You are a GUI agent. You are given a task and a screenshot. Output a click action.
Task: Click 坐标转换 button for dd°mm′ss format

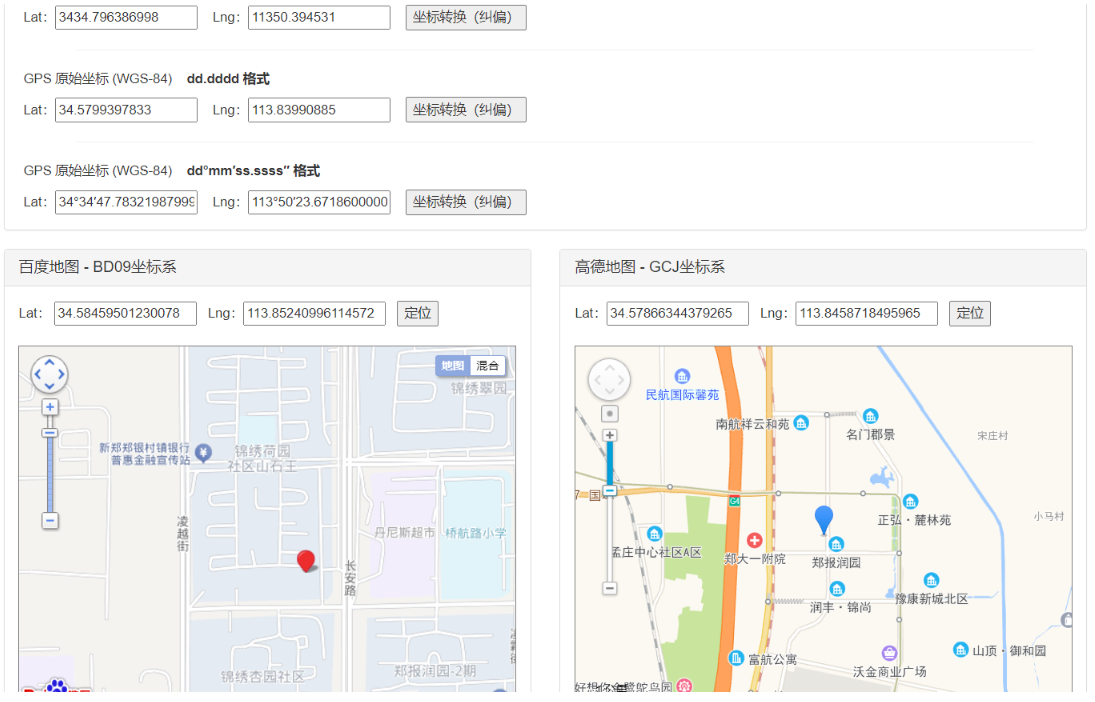click(x=465, y=202)
